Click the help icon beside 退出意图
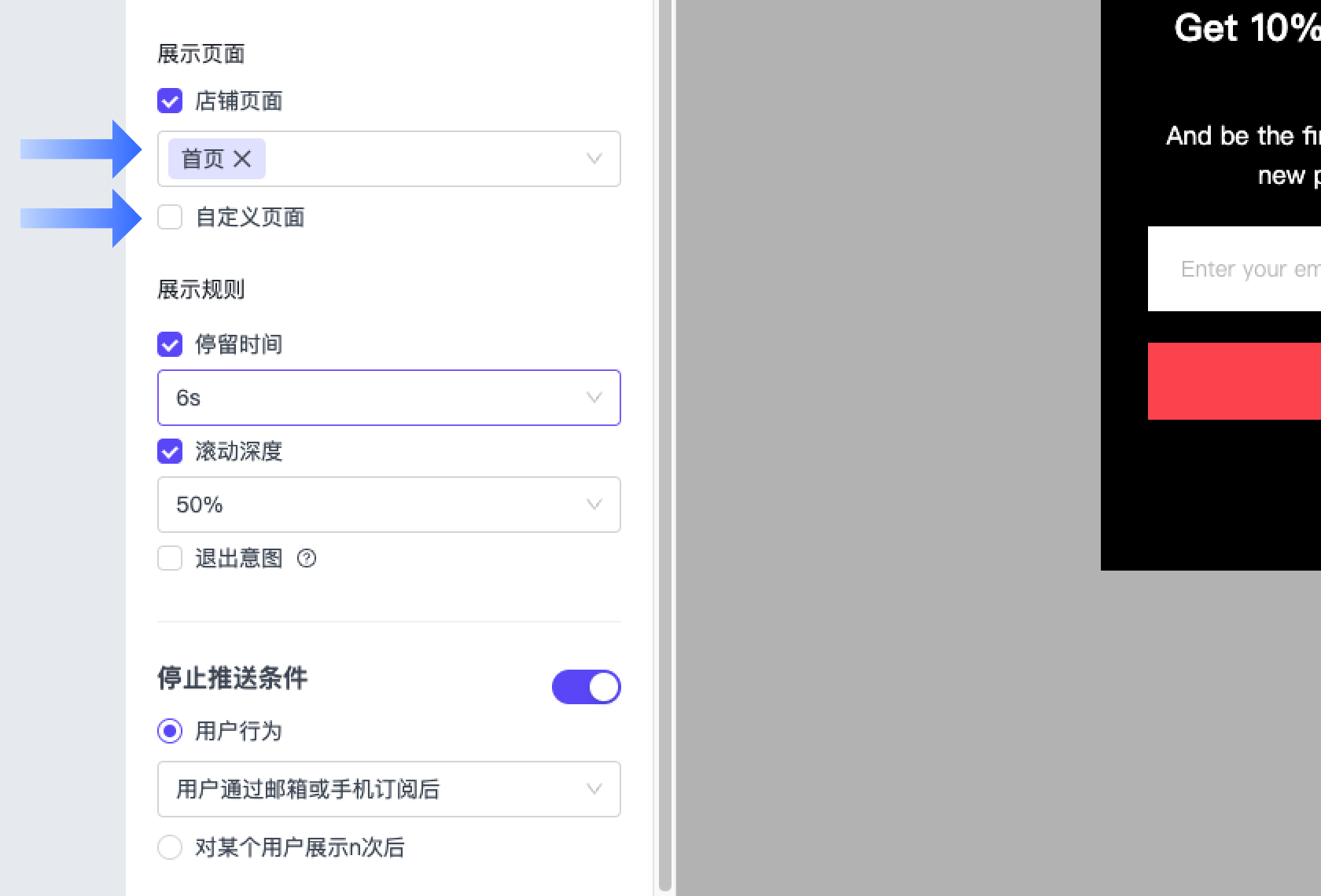 click(307, 558)
